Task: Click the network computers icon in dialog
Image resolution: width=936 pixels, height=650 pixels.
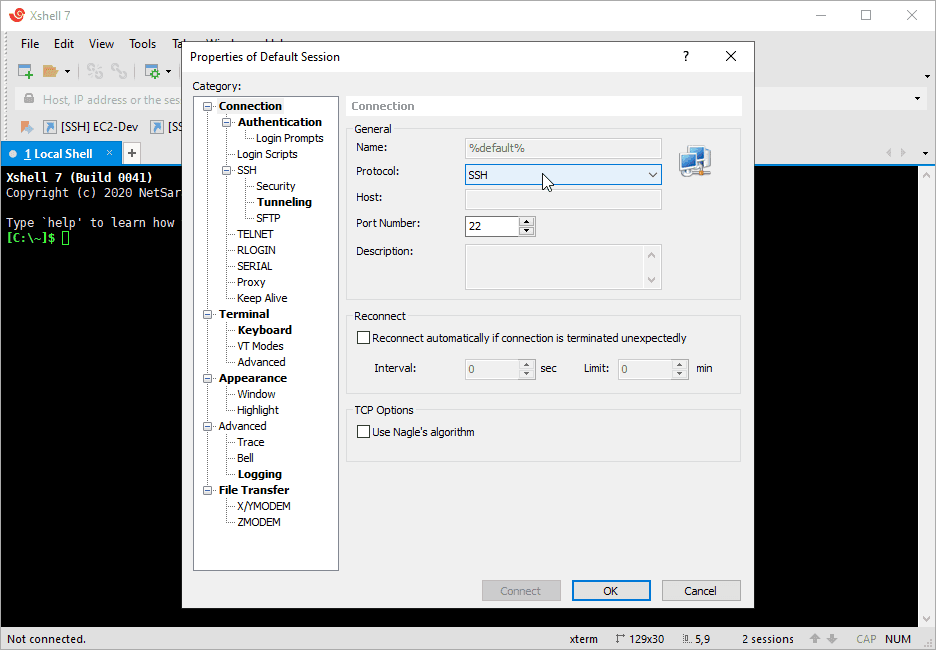Action: [694, 161]
